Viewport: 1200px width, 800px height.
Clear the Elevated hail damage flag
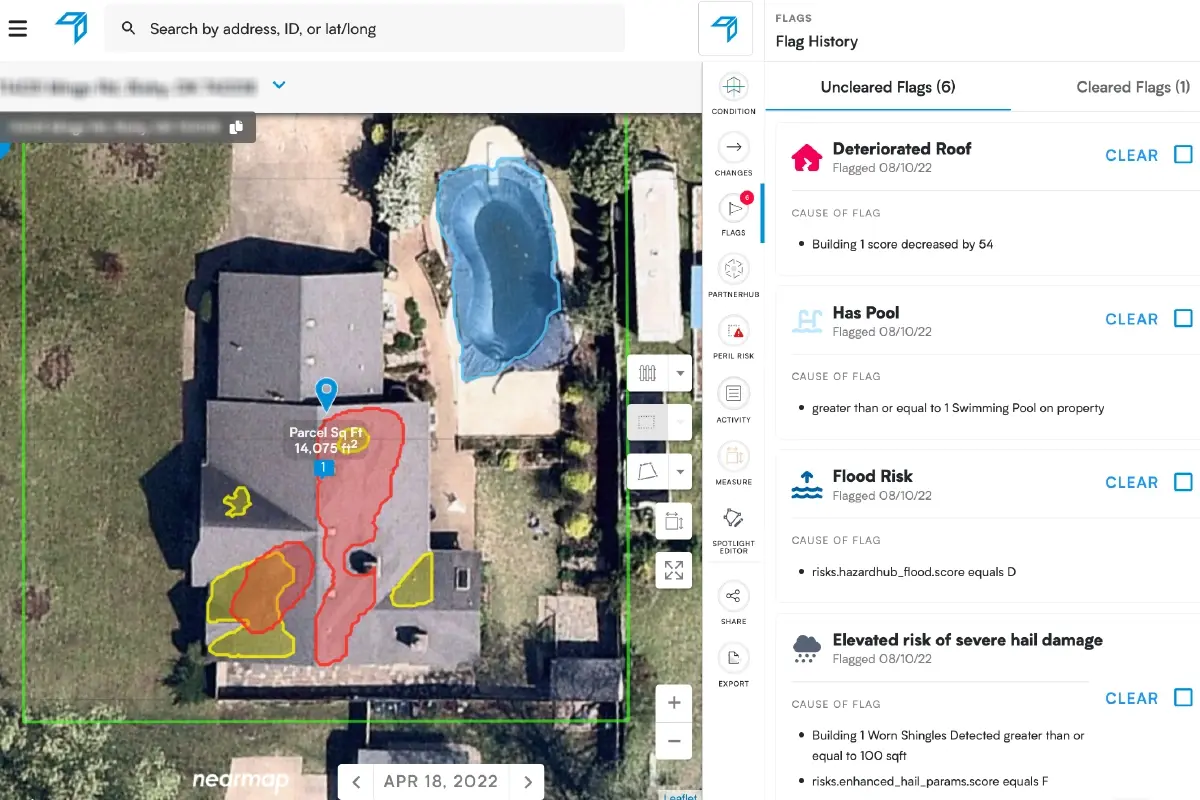[1131, 698]
